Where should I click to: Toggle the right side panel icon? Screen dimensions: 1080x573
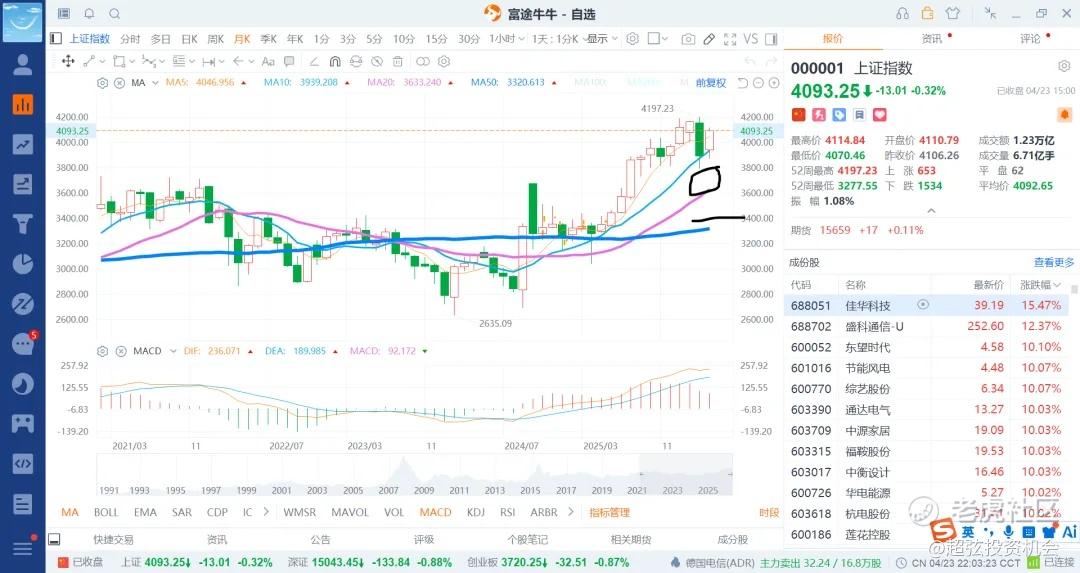coord(771,39)
